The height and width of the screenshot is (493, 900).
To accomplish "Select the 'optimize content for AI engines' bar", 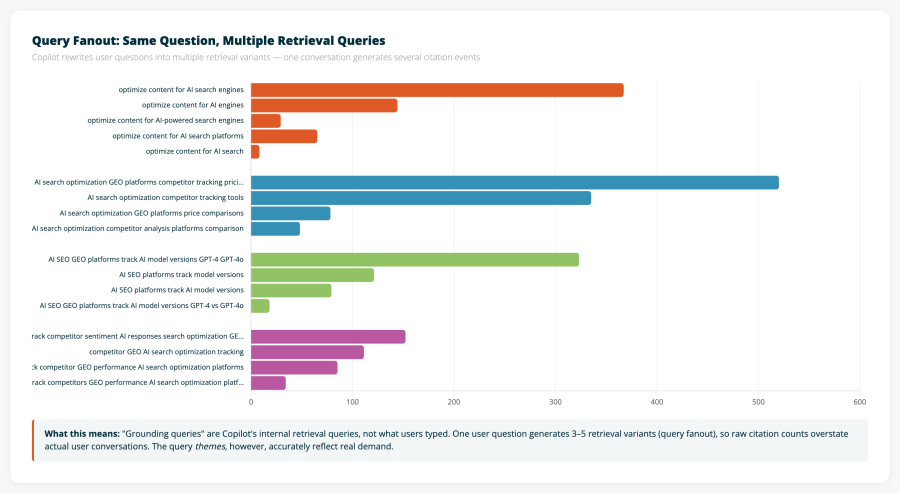I will [324, 105].
